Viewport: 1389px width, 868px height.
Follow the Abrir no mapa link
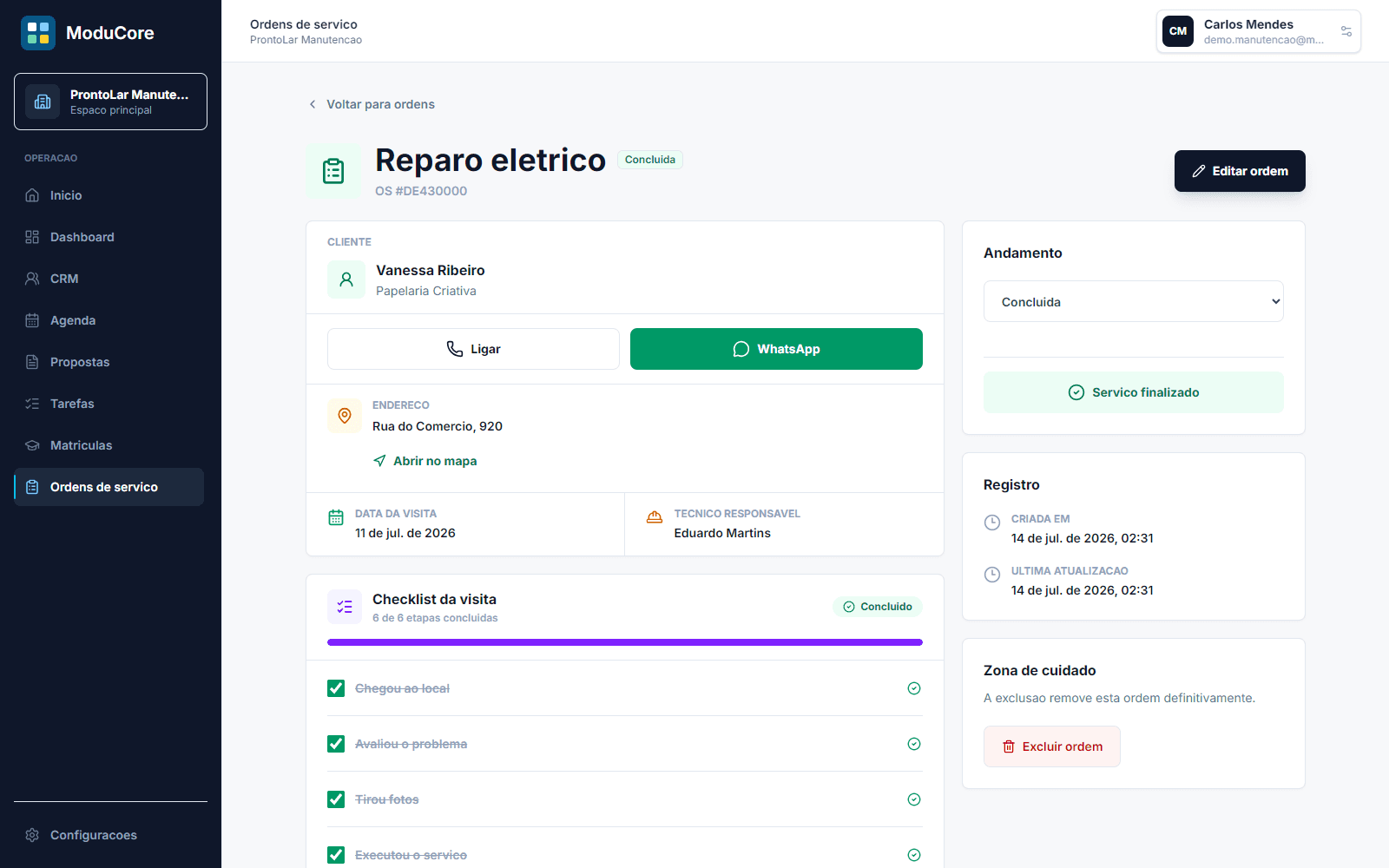point(425,461)
